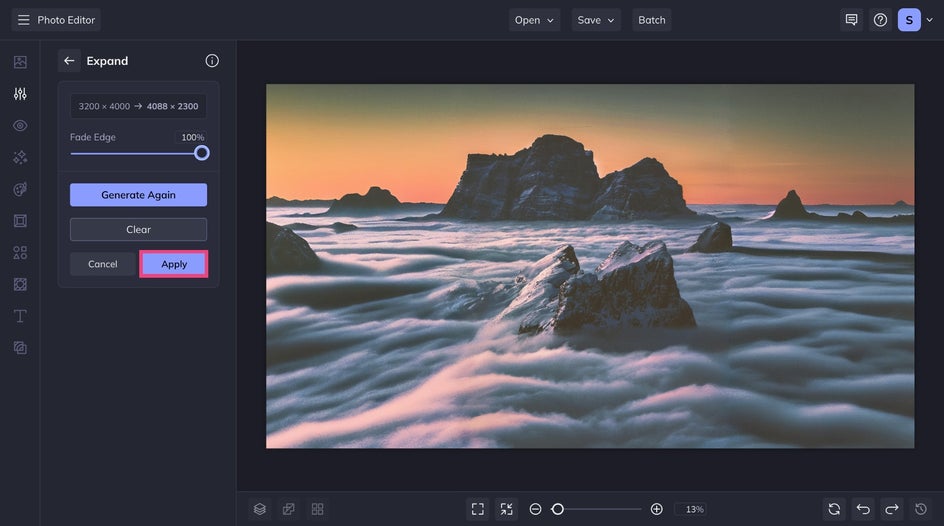Open the Overlays sidebar icon
This screenshot has width=944, height=526.
tap(20, 284)
